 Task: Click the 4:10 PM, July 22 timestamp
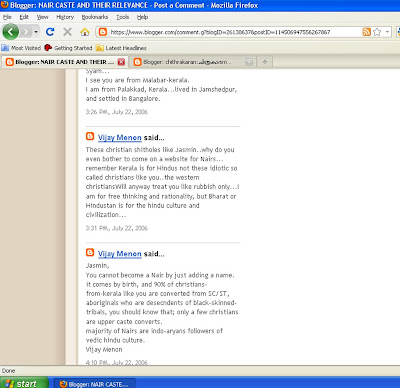(117, 362)
